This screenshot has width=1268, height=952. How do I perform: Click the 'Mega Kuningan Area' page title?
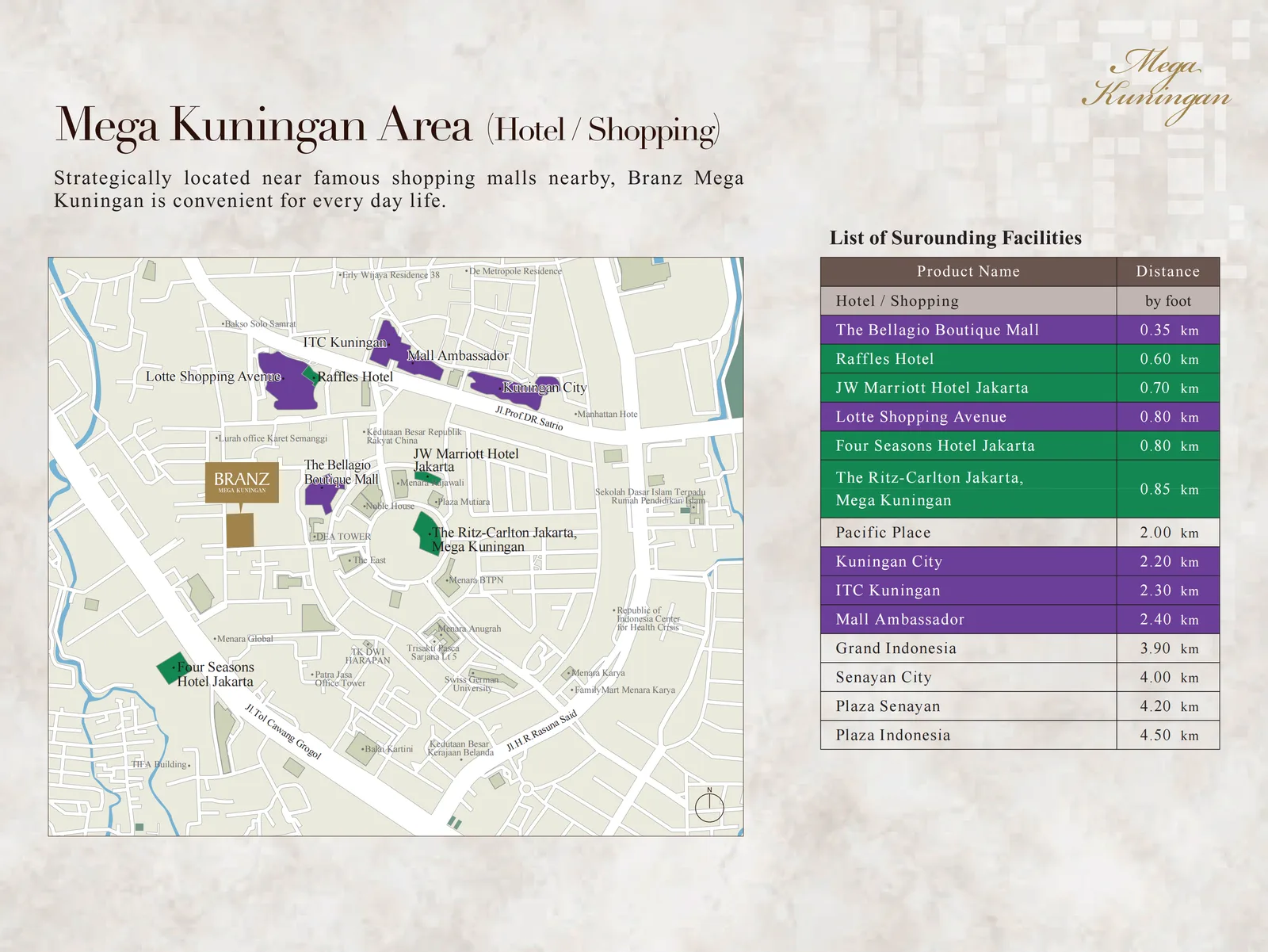tap(264, 125)
